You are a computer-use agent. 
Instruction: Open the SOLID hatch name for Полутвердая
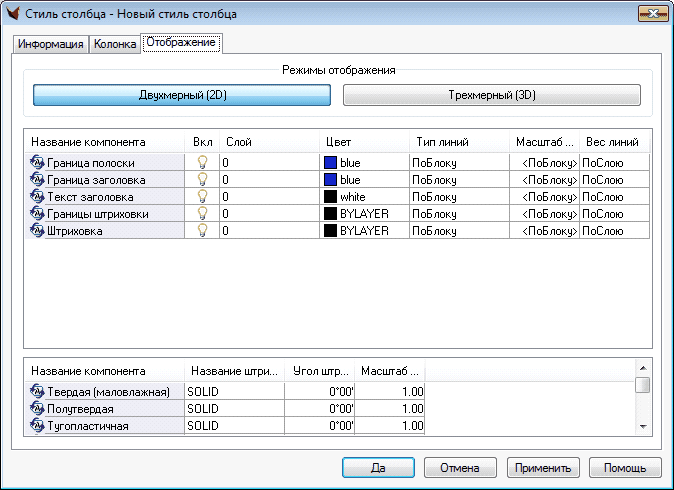pyautogui.click(x=233, y=409)
